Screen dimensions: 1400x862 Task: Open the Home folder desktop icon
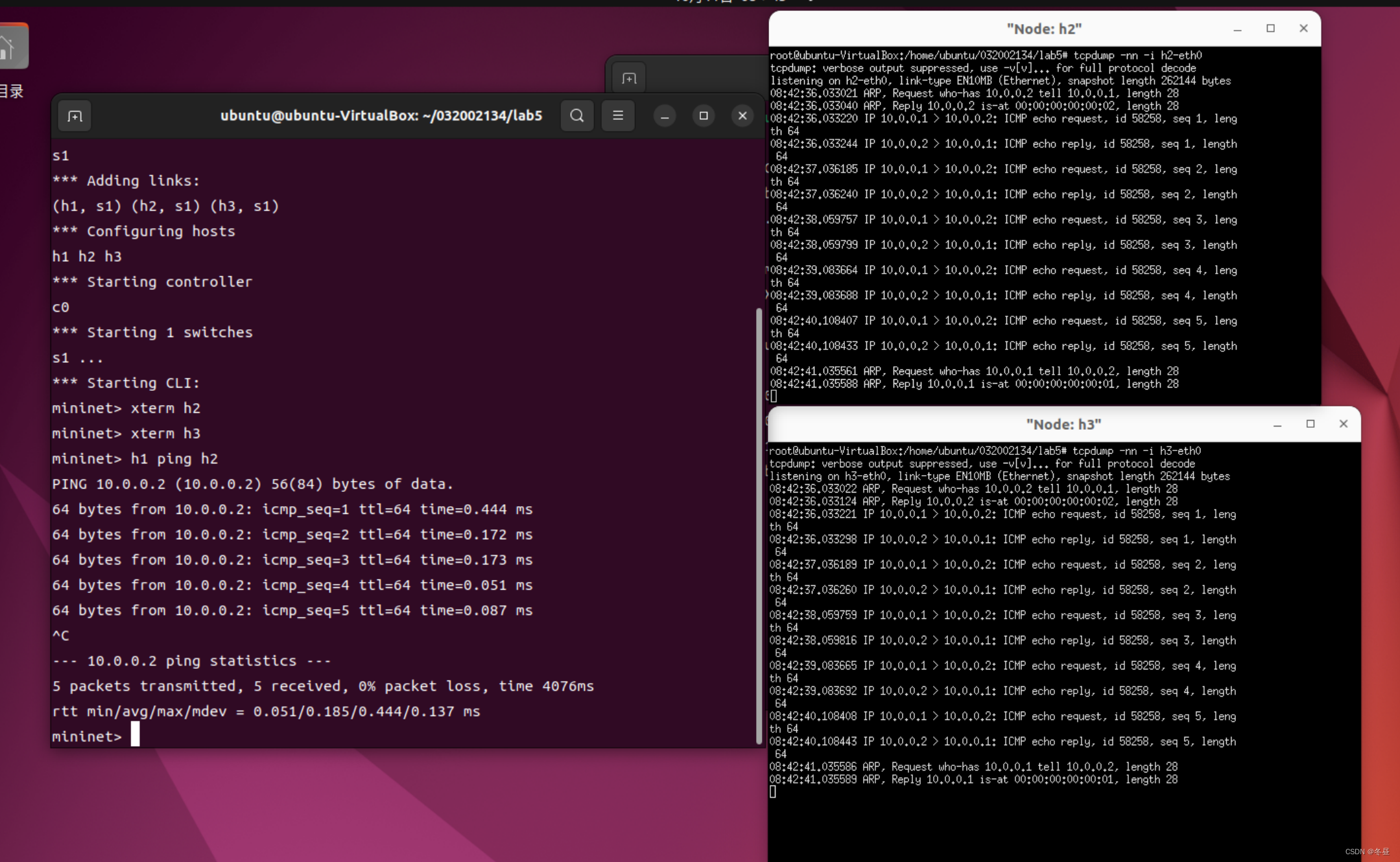coord(13,47)
